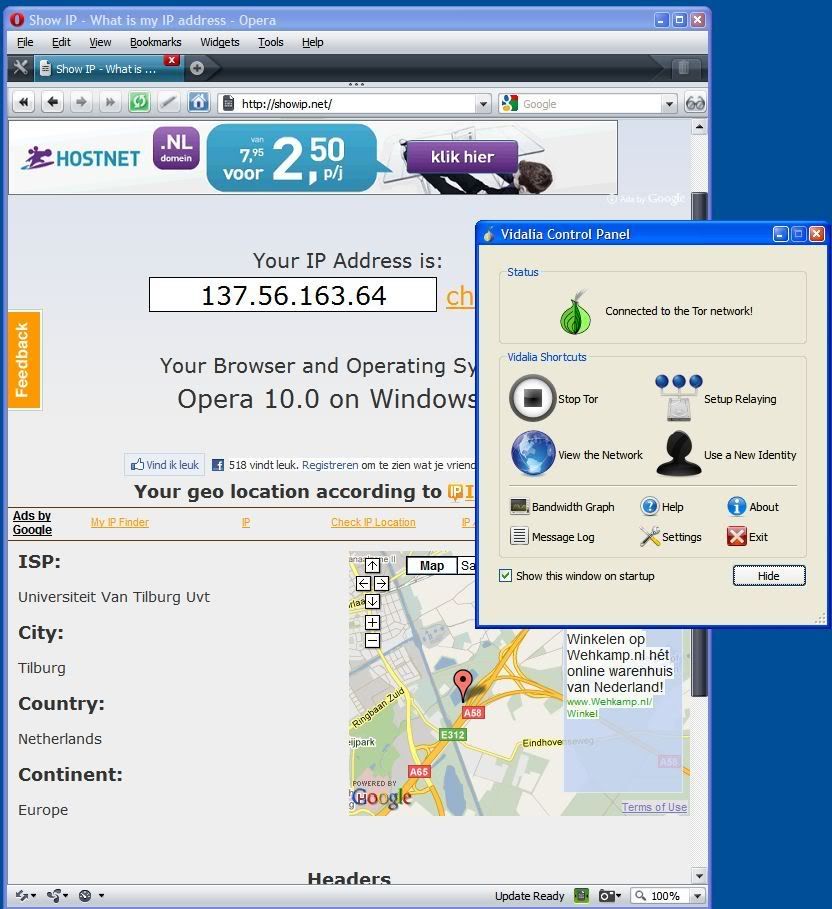Click the IP address 137.56.163.64 box
The image size is (832, 909).
pyautogui.click(x=293, y=294)
